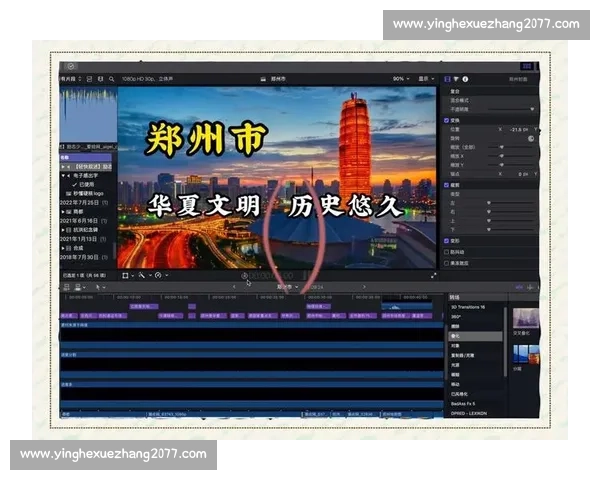Click the rotation dial in inspector
This screenshot has height=480, width=600.
click(531, 139)
